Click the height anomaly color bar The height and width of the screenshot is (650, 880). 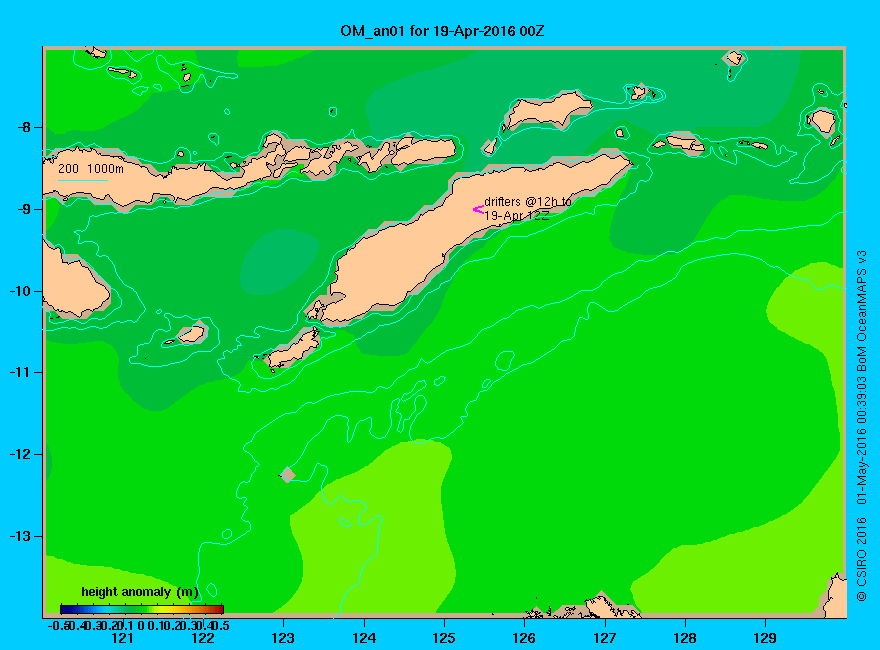pyautogui.click(x=142, y=609)
